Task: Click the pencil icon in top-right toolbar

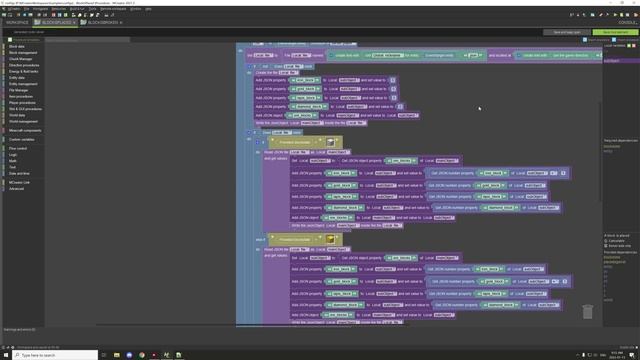Action: click(600, 15)
